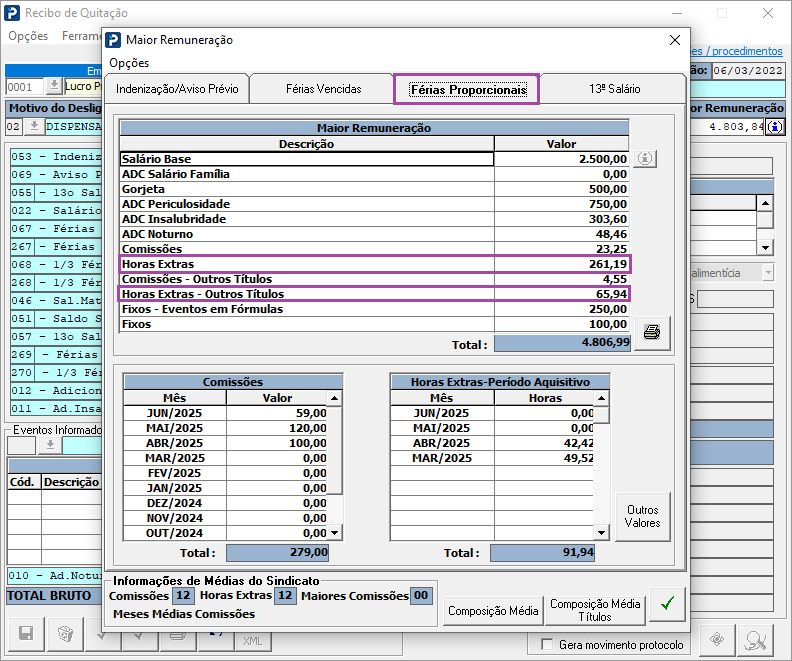792x661 pixels.
Task: Click the Outros Valores button
Action: pyautogui.click(x=642, y=517)
